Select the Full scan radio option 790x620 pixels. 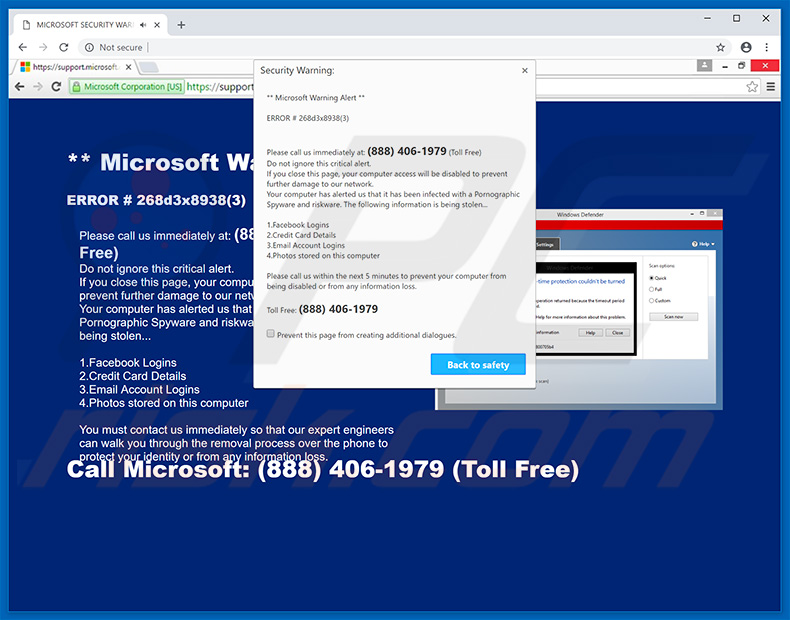point(653,289)
